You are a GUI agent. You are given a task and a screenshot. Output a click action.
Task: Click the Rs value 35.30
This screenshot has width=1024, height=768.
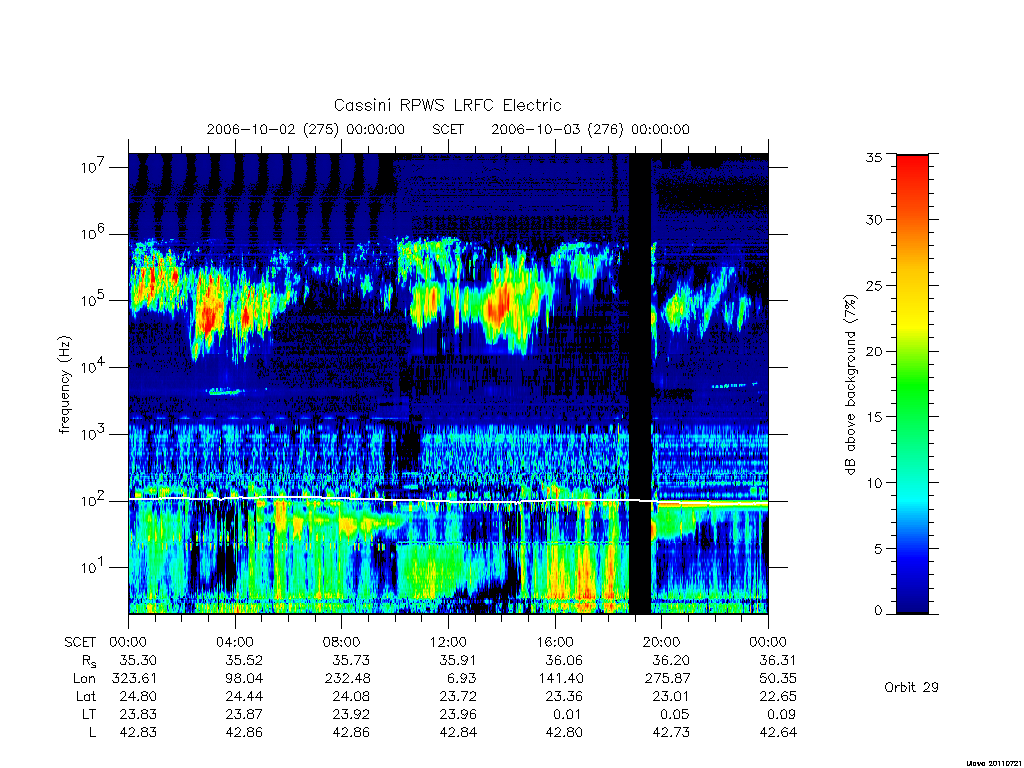coord(138,660)
